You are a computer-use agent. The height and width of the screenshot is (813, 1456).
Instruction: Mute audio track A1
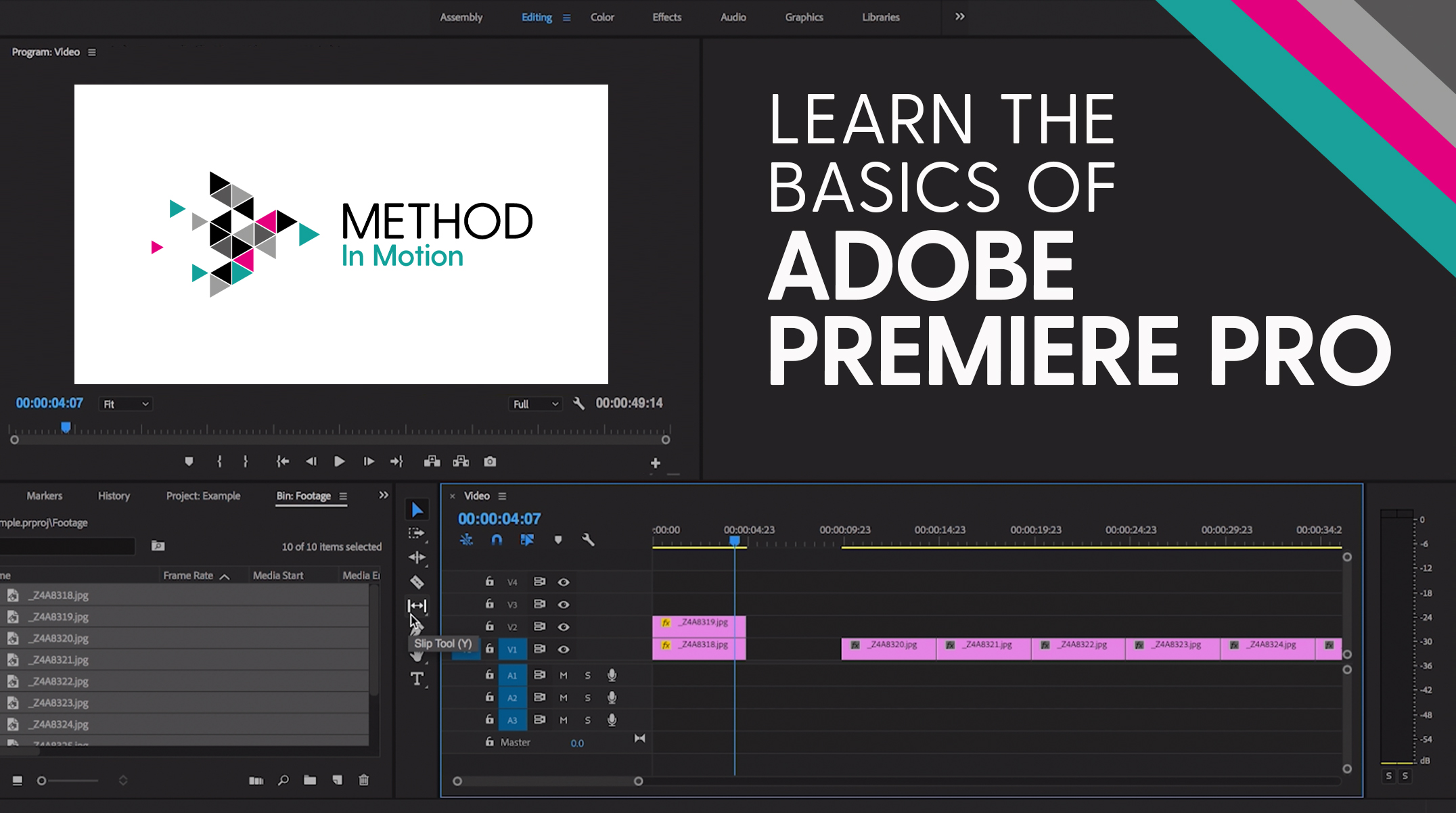pyautogui.click(x=563, y=675)
